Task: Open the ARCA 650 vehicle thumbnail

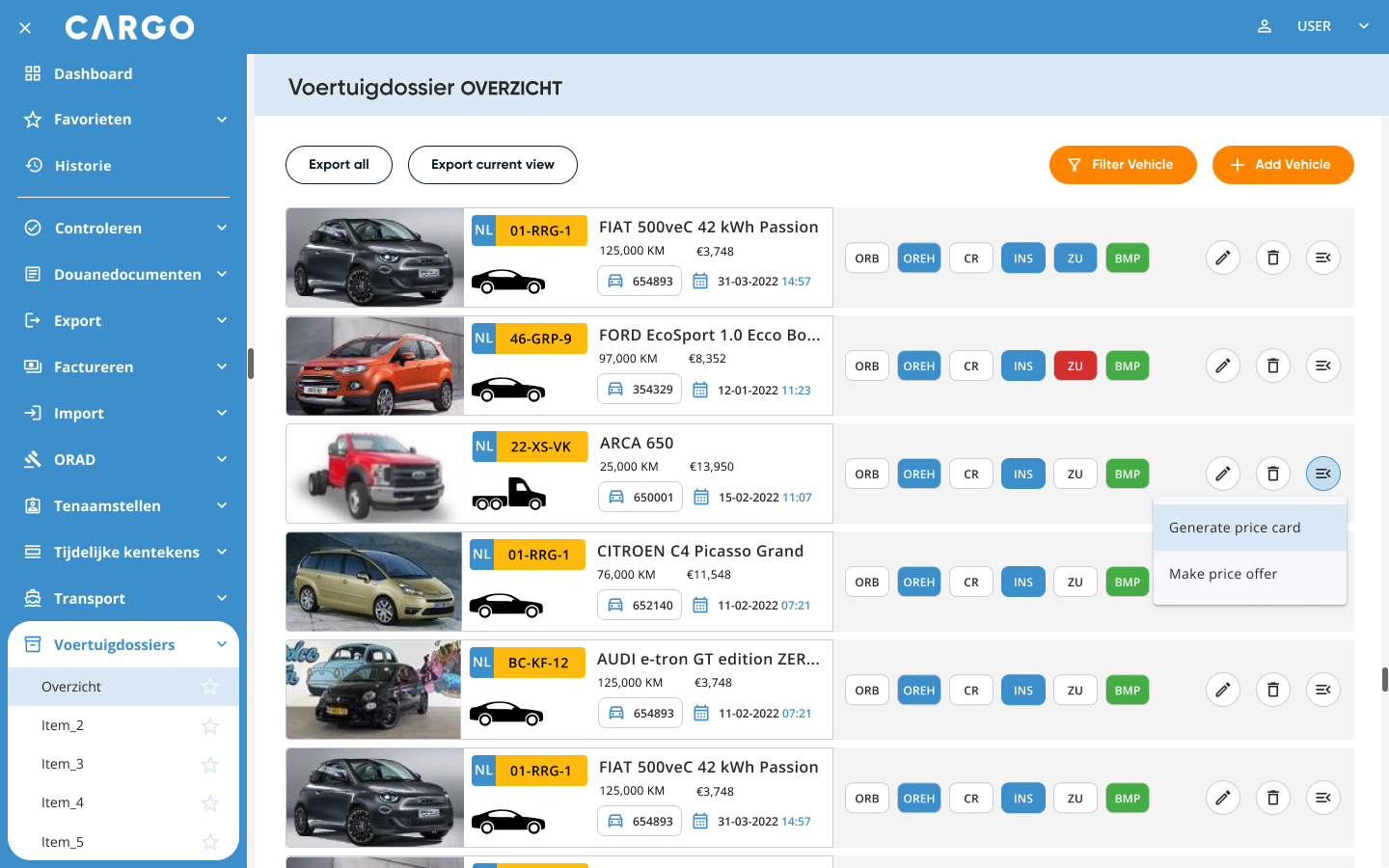Action: tap(373, 473)
